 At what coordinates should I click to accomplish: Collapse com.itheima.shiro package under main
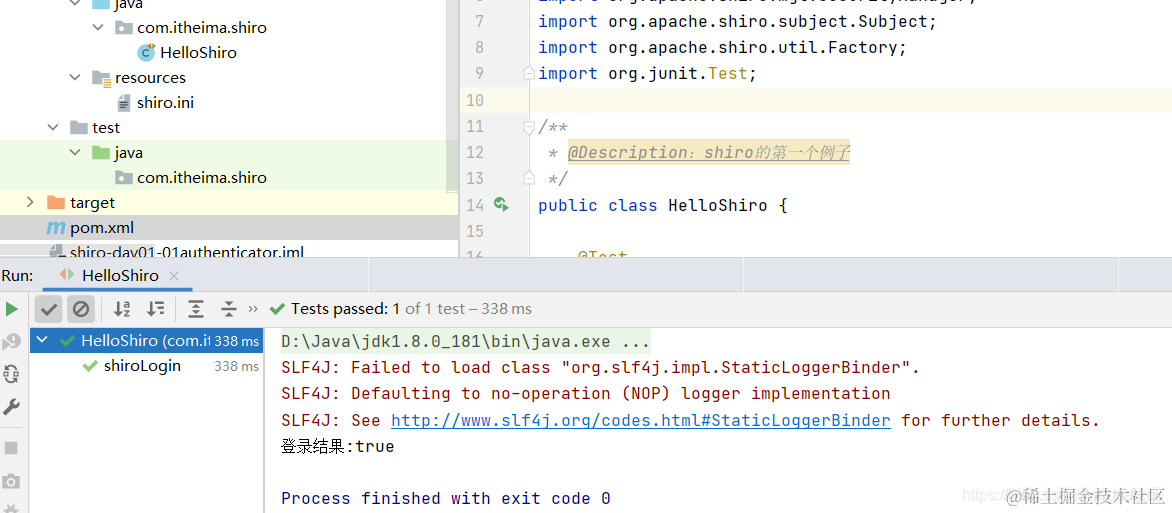(x=99, y=28)
